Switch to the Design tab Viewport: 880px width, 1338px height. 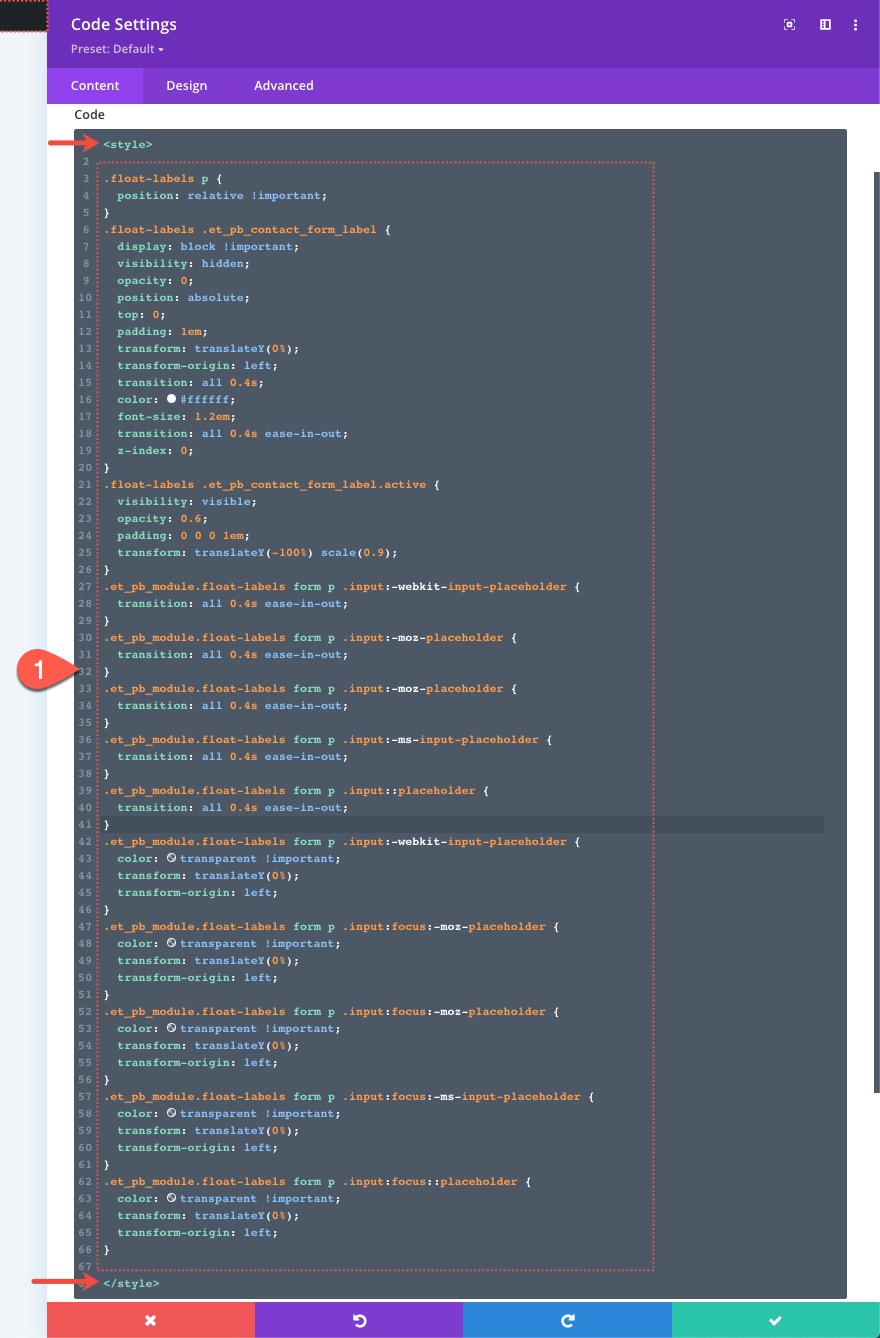click(187, 86)
